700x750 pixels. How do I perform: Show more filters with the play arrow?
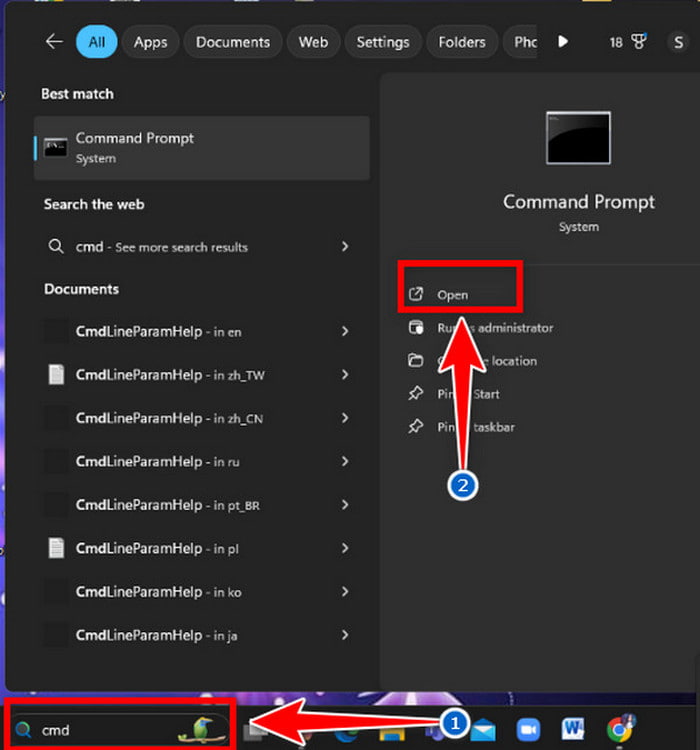563,42
